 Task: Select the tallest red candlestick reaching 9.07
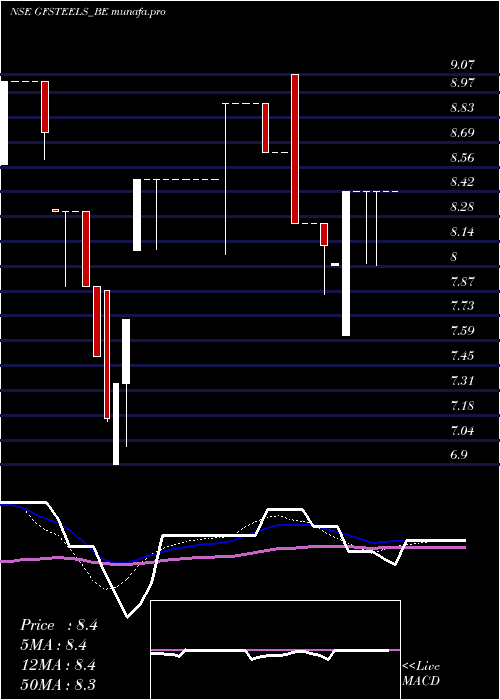pos(295,149)
